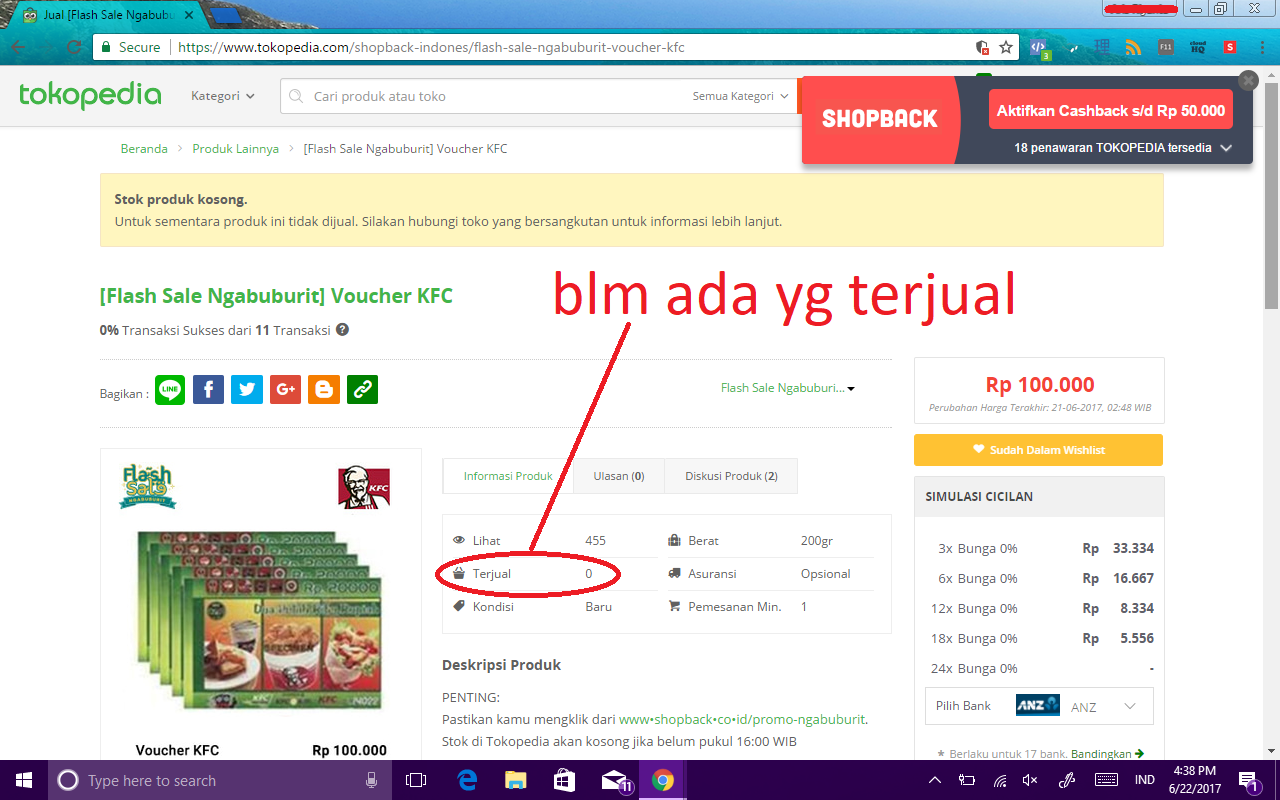The height and width of the screenshot is (800, 1280).
Task: Click the 12x Bunga 0% installment row
Action: pyautogui.click(x=1039, y=609)
